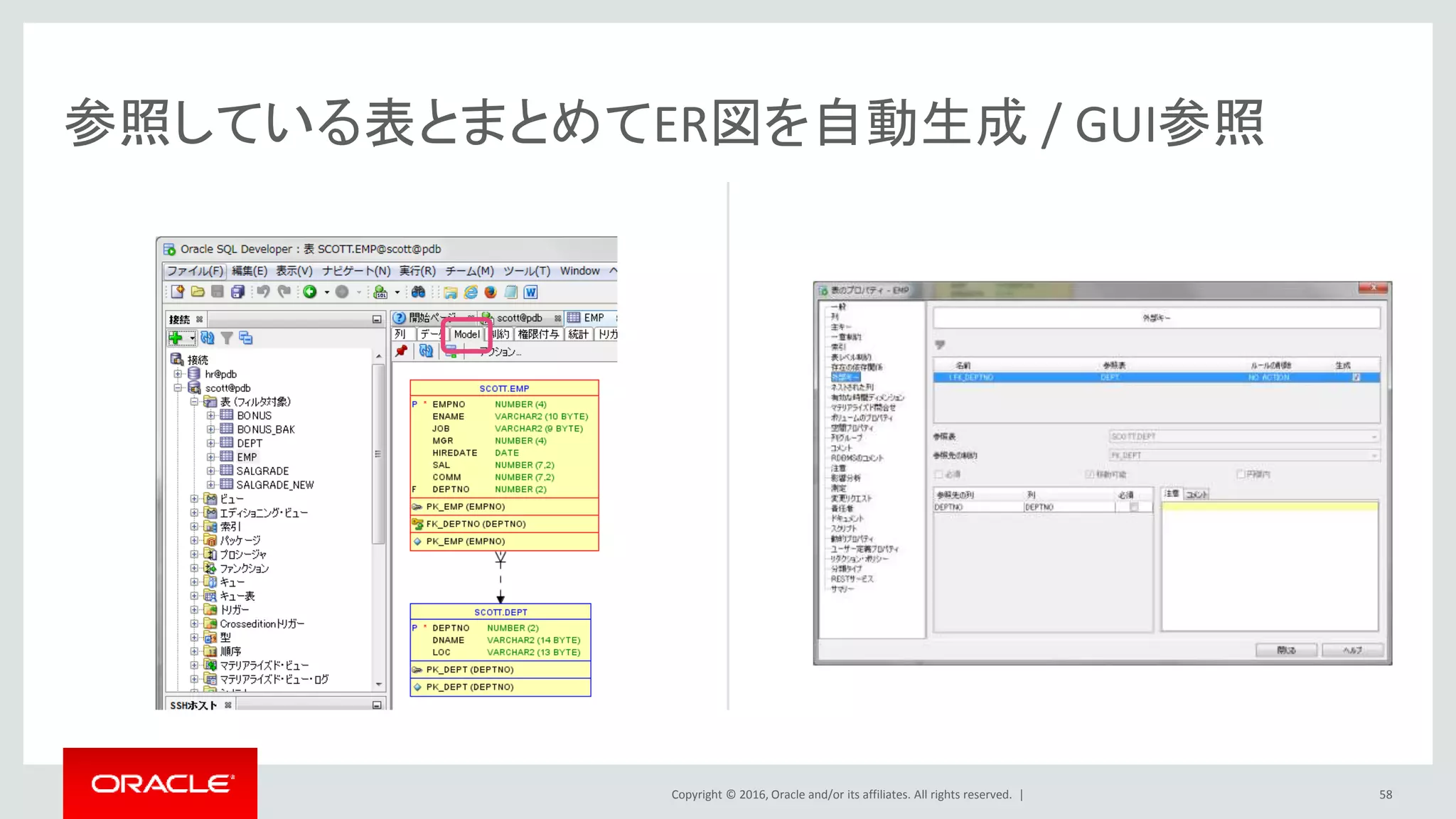Screen dimensions: 1456x819
Task: Click the ヘルプ button in properties dialog
Action: coord(1352,650)
